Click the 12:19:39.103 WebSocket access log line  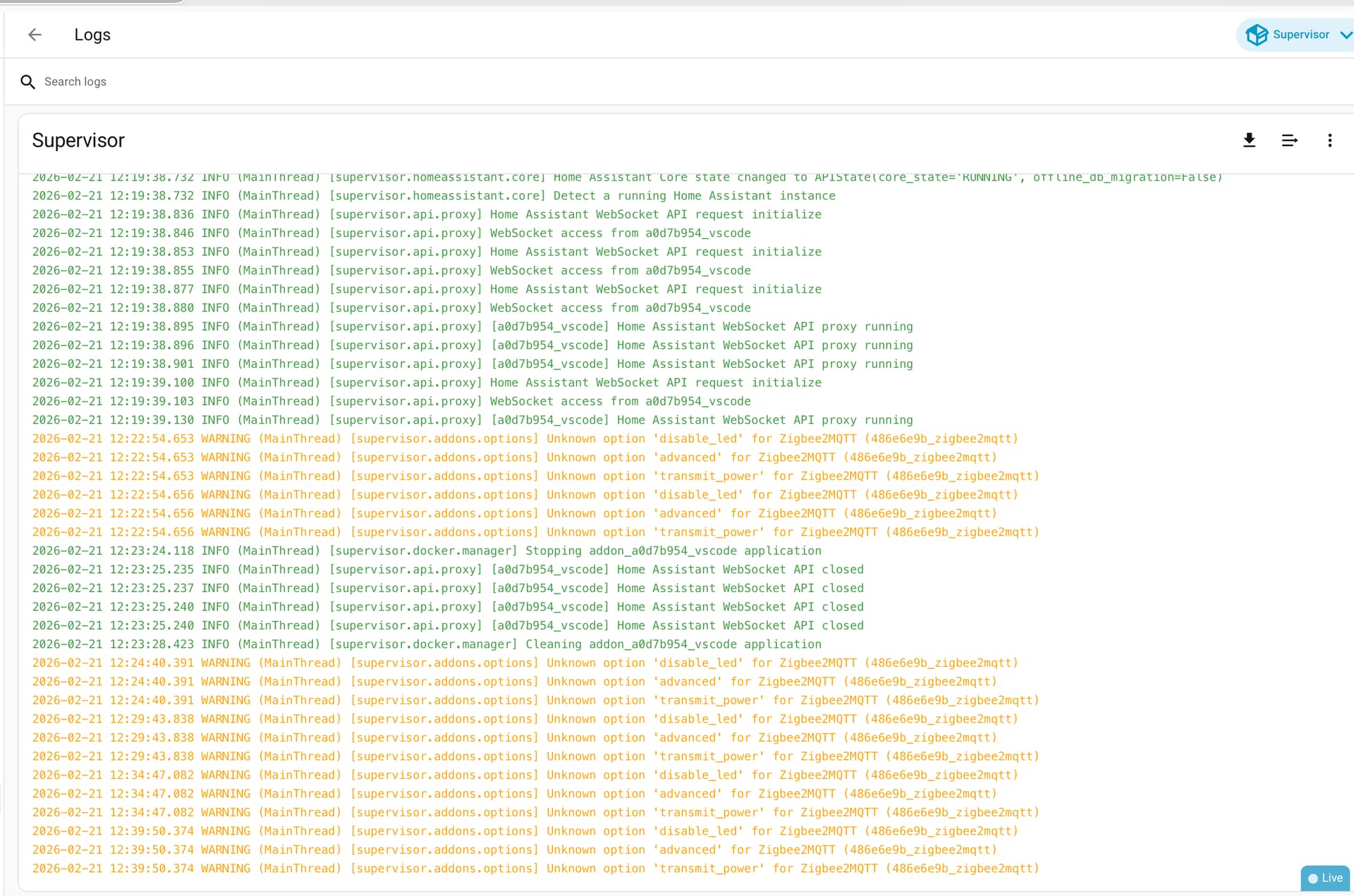(x=391, y=401)
